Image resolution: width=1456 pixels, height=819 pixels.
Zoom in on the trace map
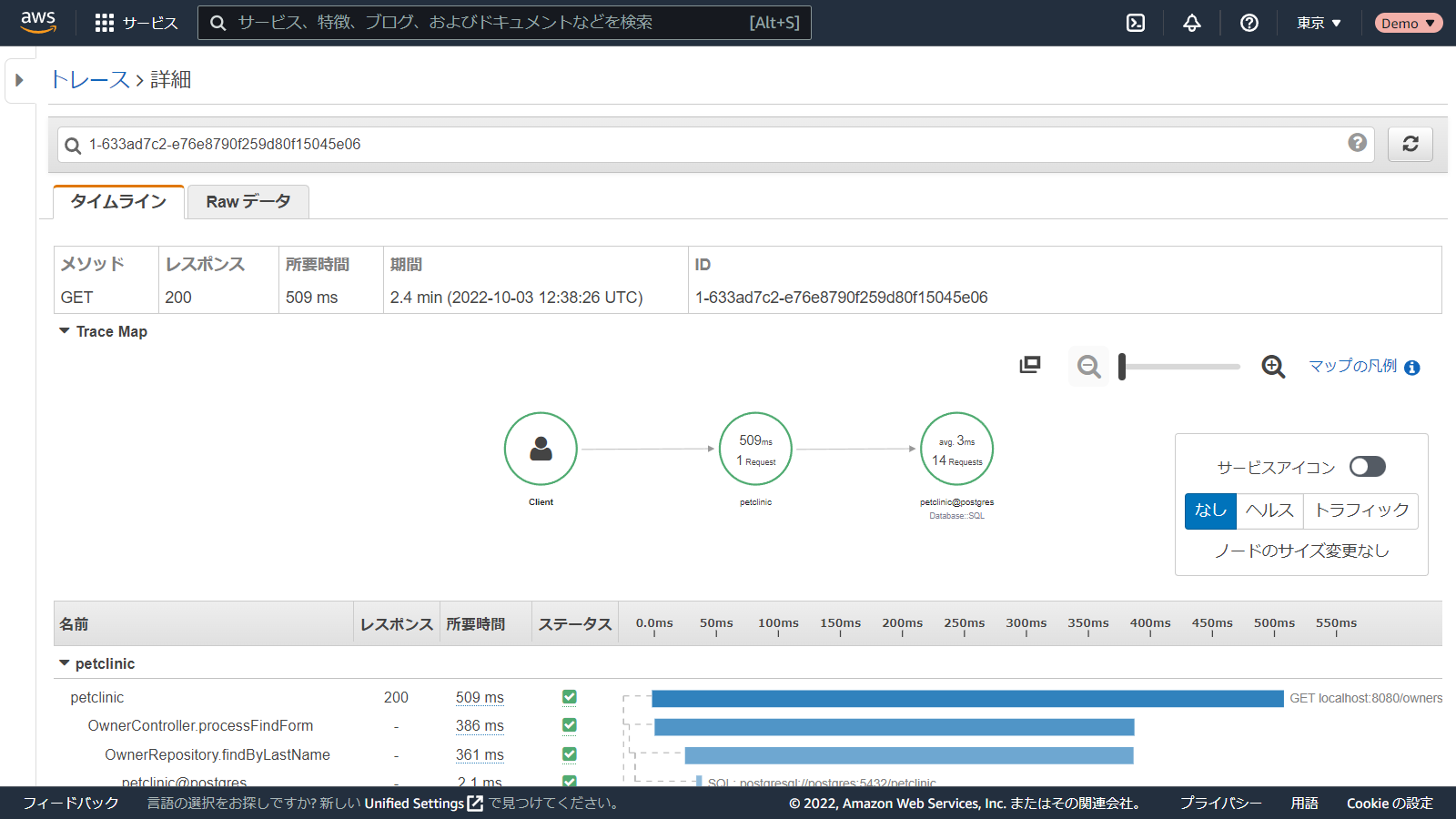point(1273,367)
